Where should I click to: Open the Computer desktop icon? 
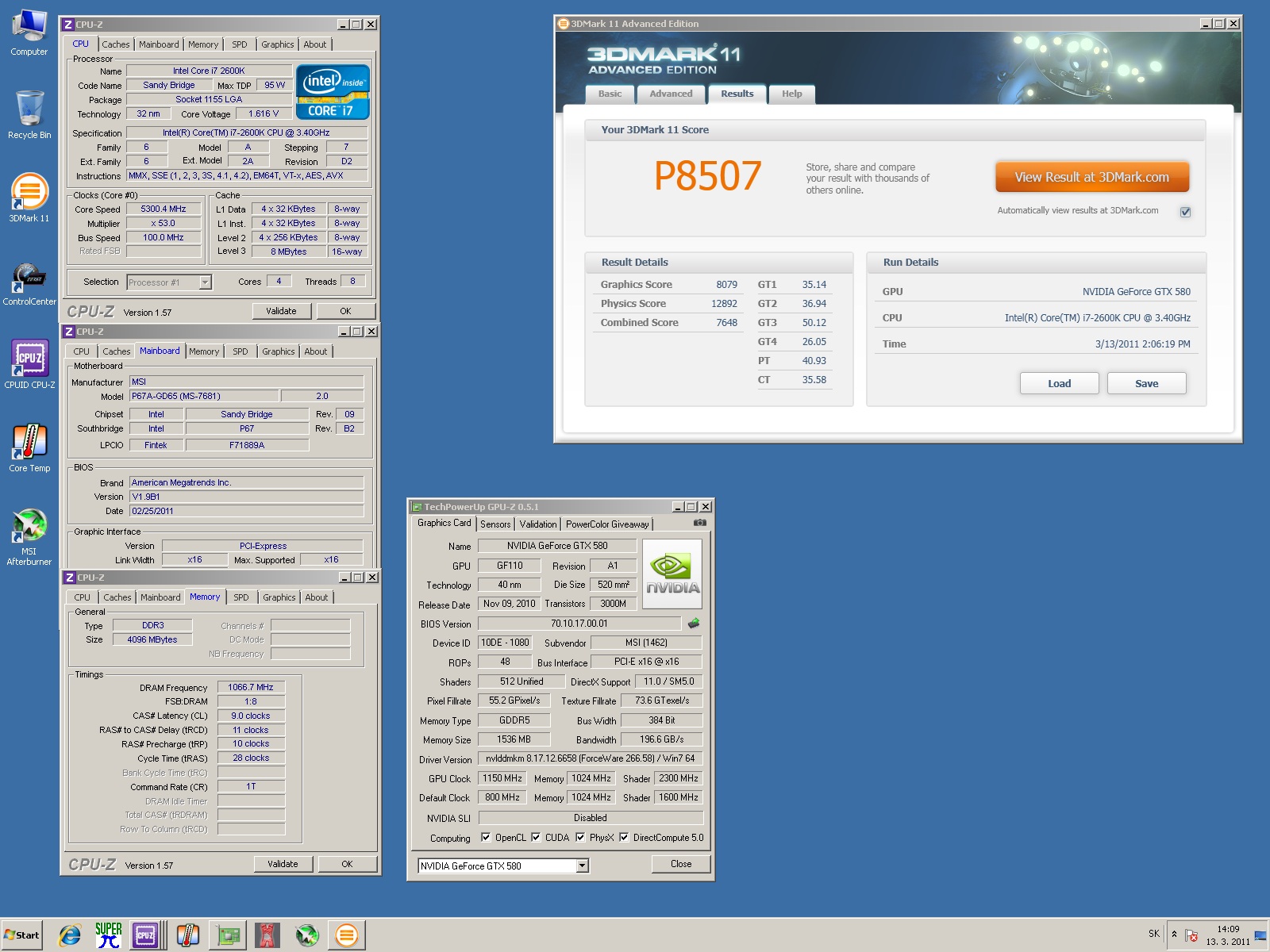pos(29,33)
